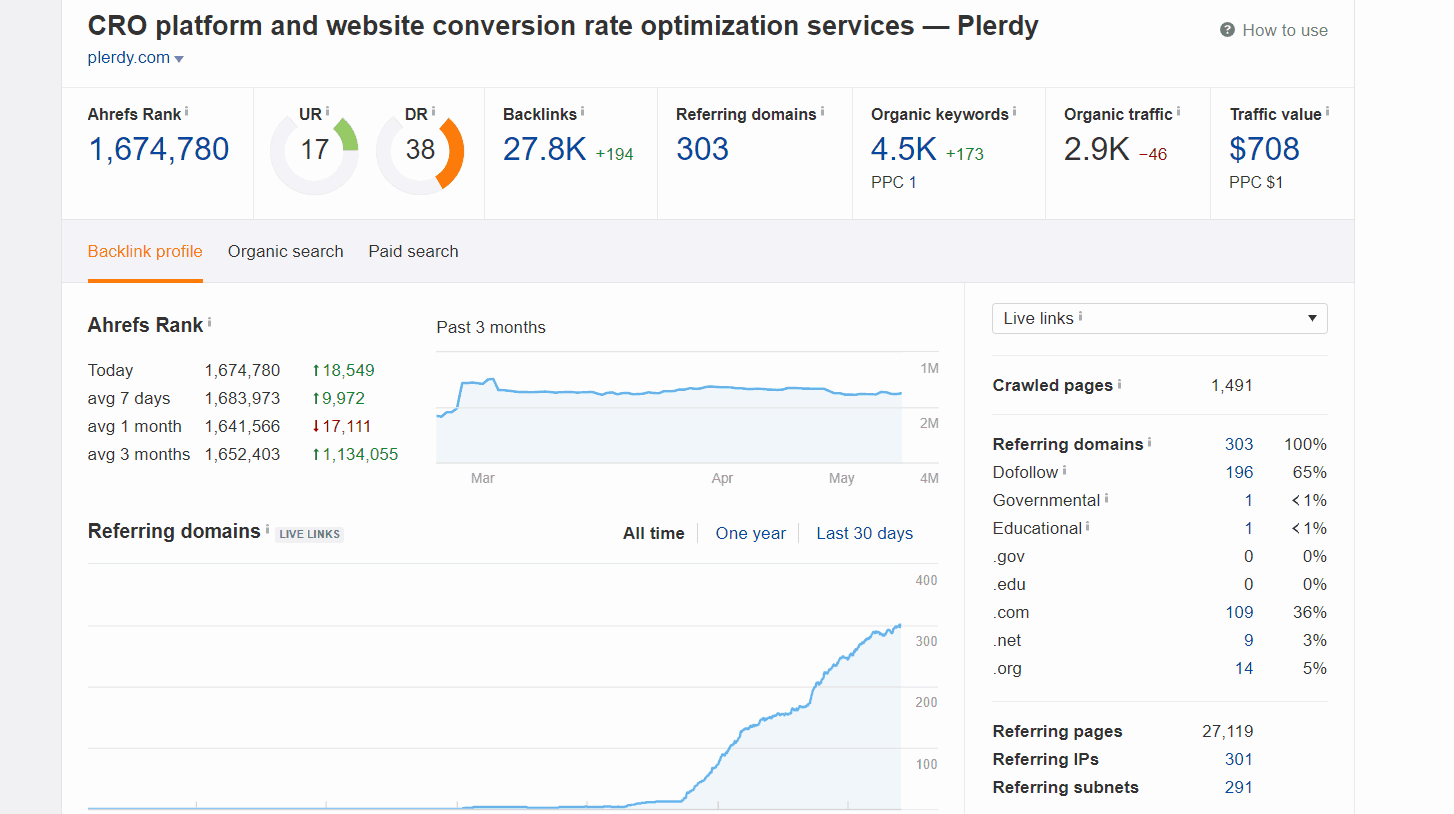Open sidebar Referring domains count 303
1454x814 pixels.
pos(1239,444)
